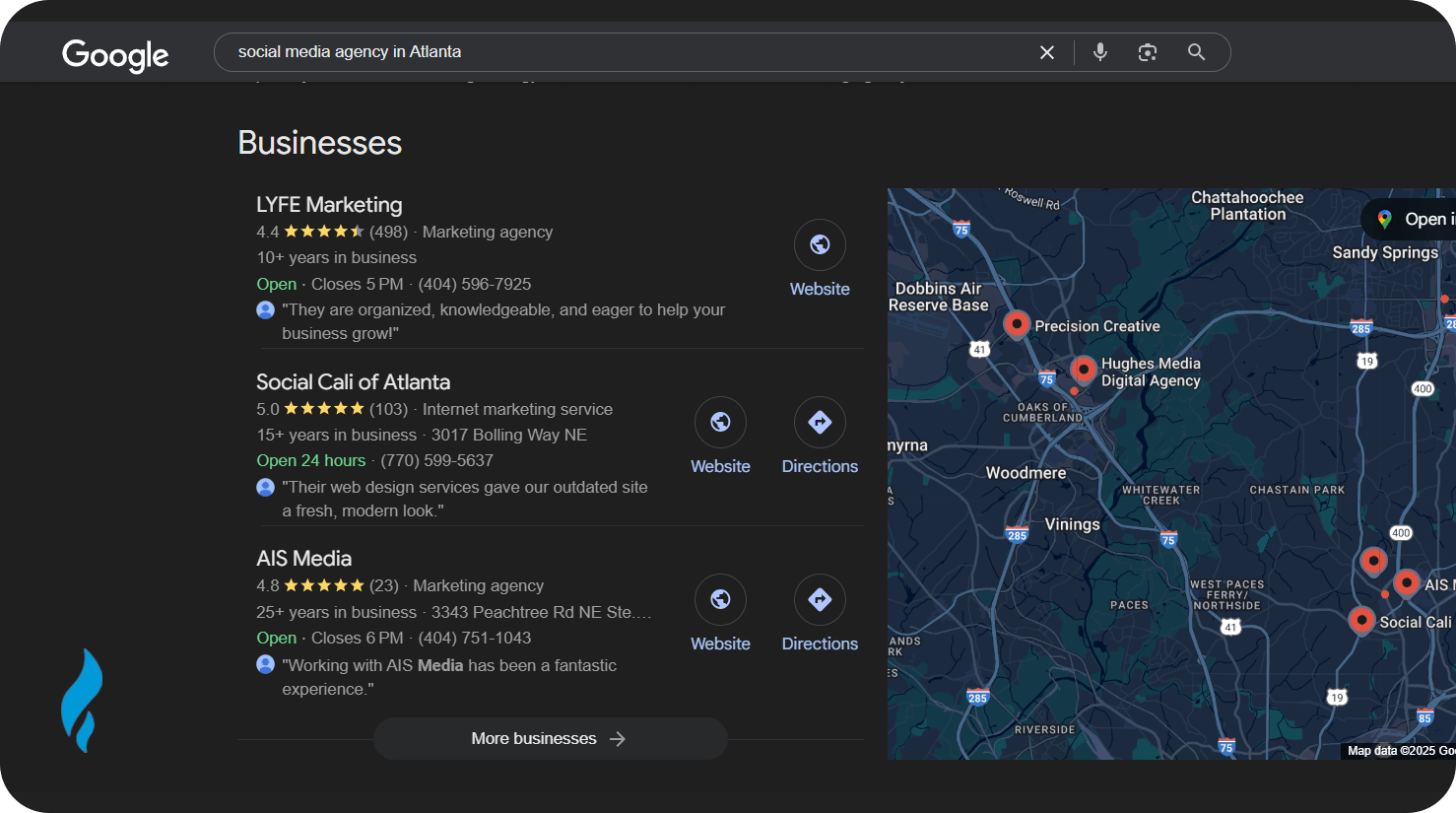Click 'Dobbins Air Reserve Base' map label
Screen dimensions: 1456x813
(938, 297)
